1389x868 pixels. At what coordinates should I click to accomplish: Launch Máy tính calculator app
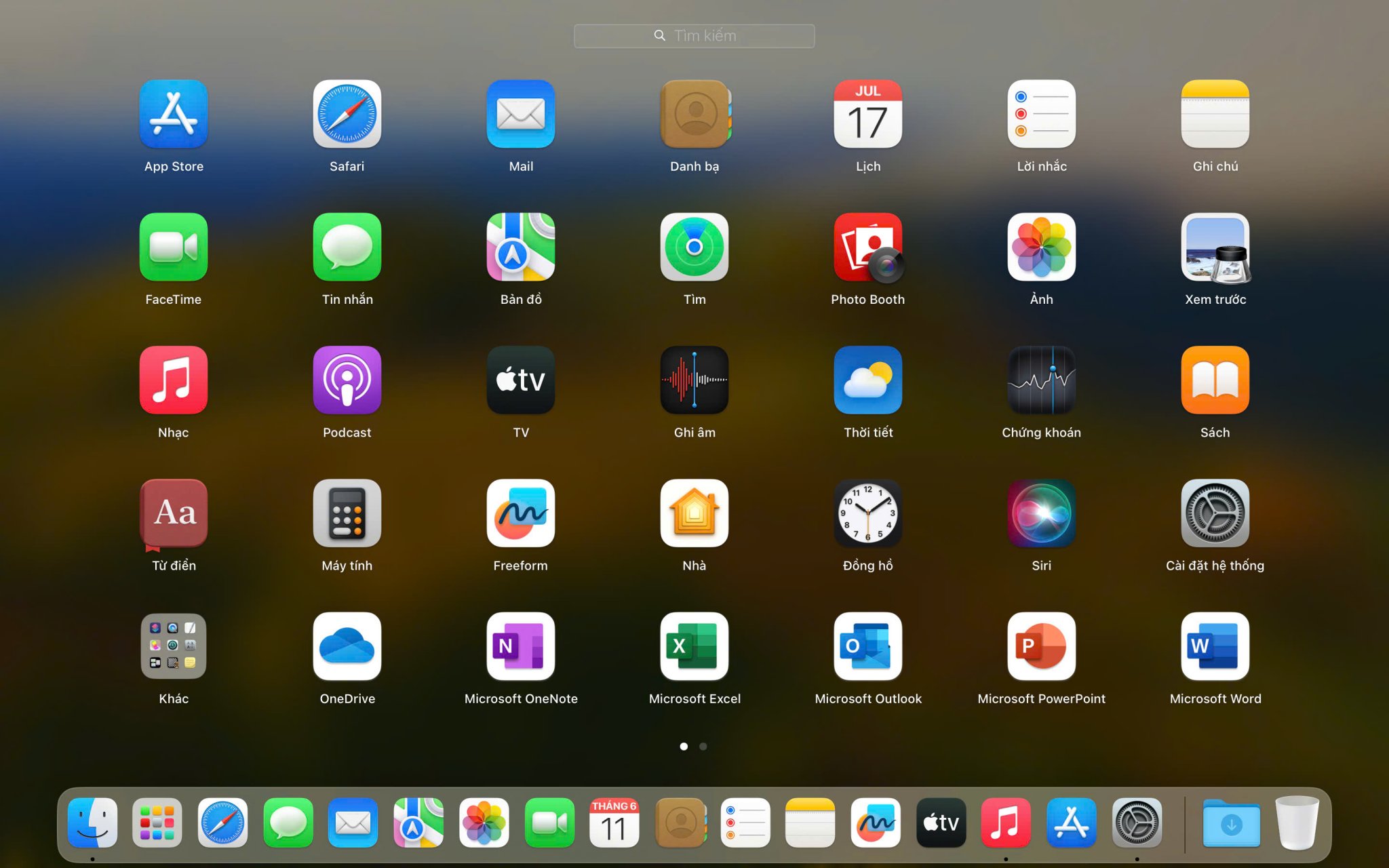point(347,513)
